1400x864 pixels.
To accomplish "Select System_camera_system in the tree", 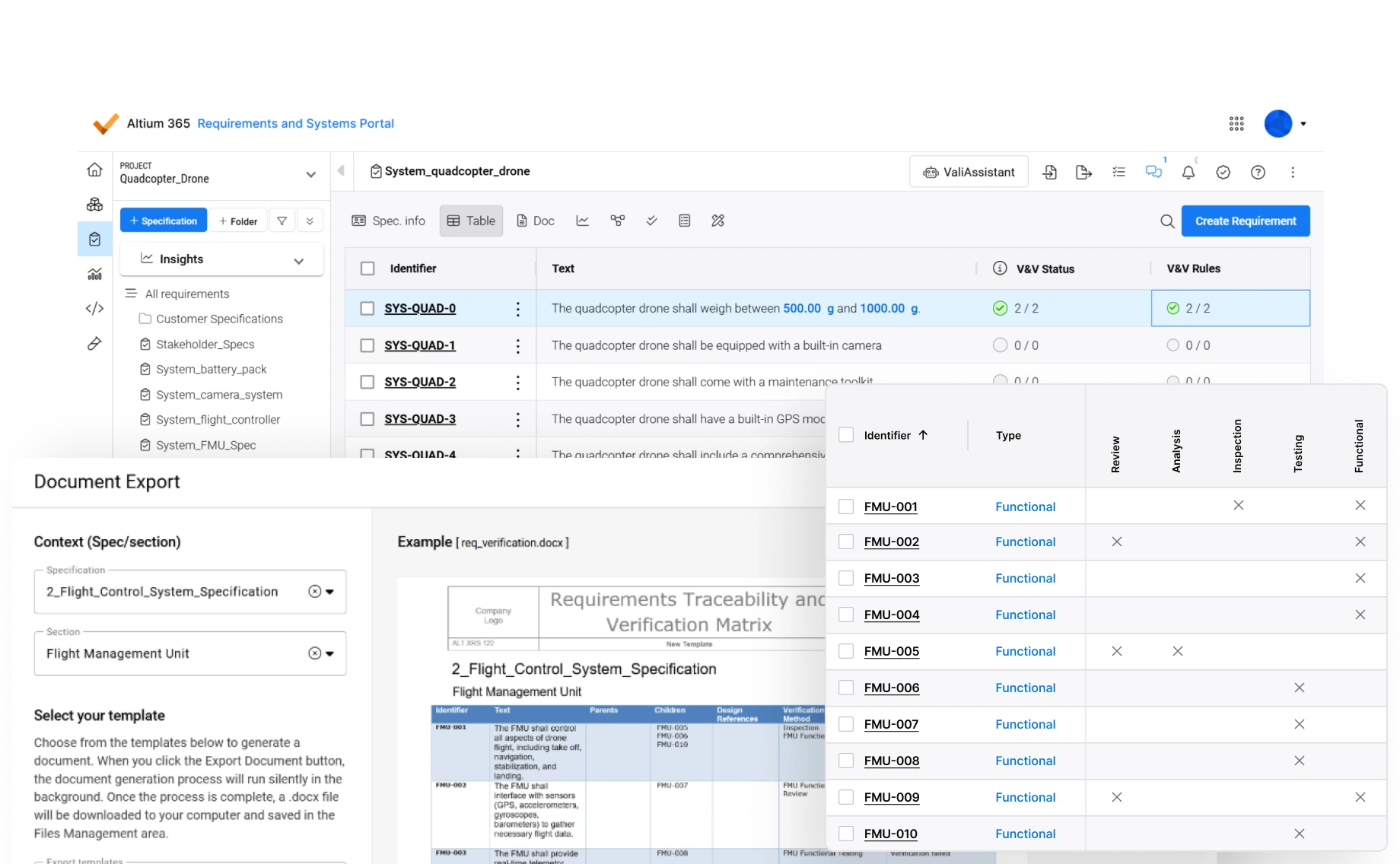I will (219, 395).
